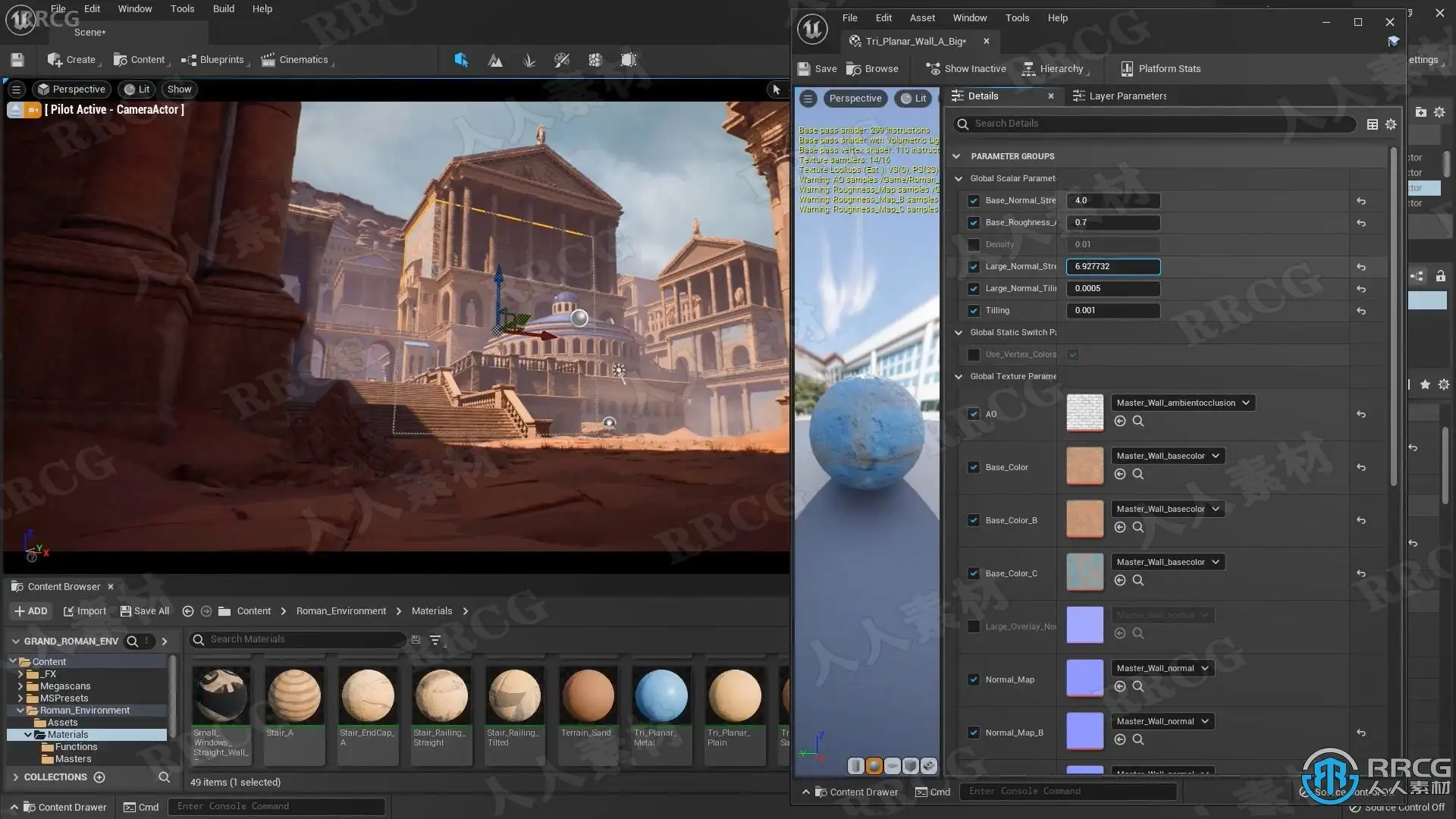
Task: Click the Save icon in the material editor
Action: (805, 69)
